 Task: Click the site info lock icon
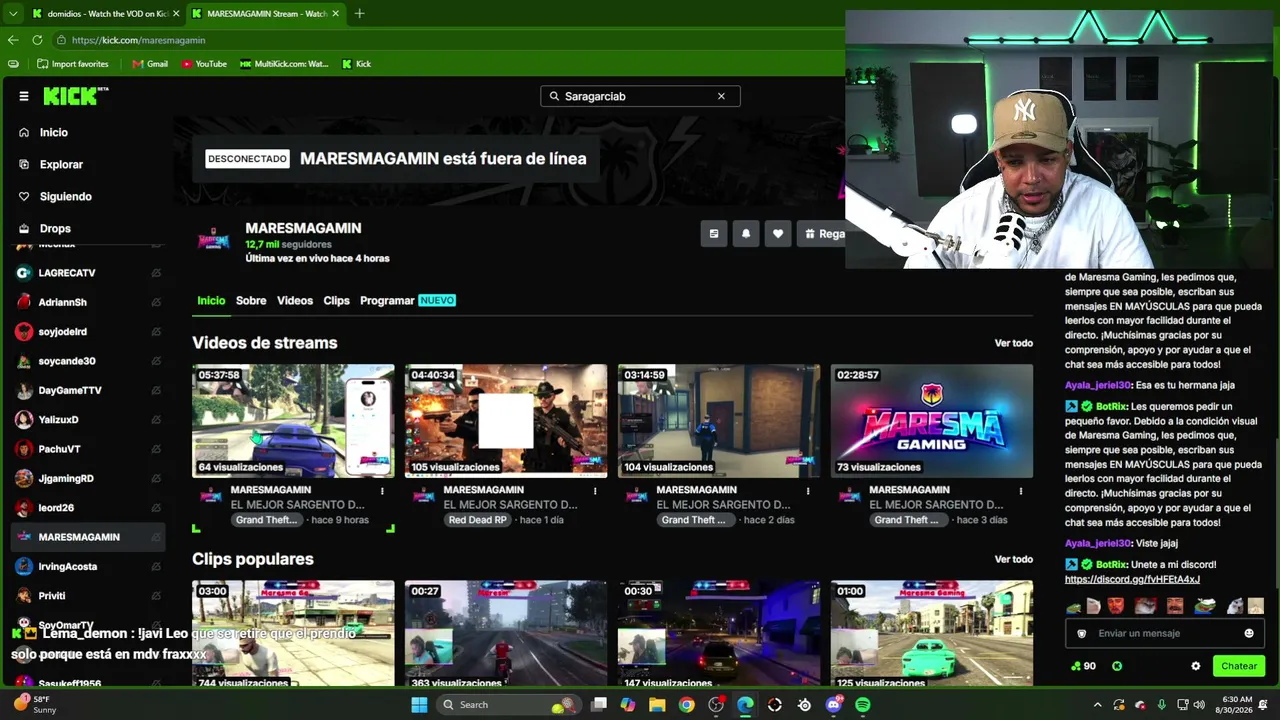pyautogui.click(x=61, y=40)
